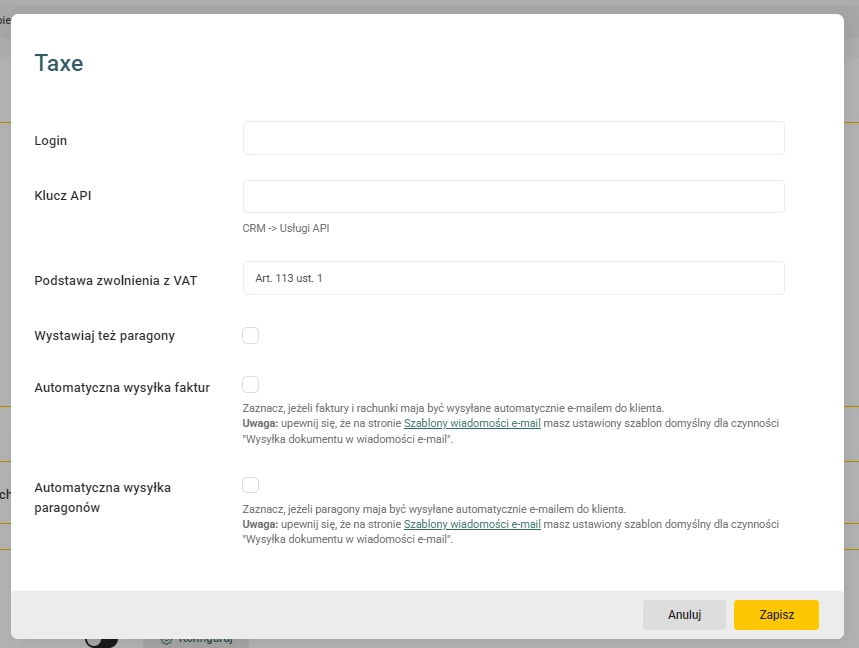This screenshot has height=648, width=859.
Task: Click the Automatyczna wysyłka paragonów label
Action: coord(102,497)
